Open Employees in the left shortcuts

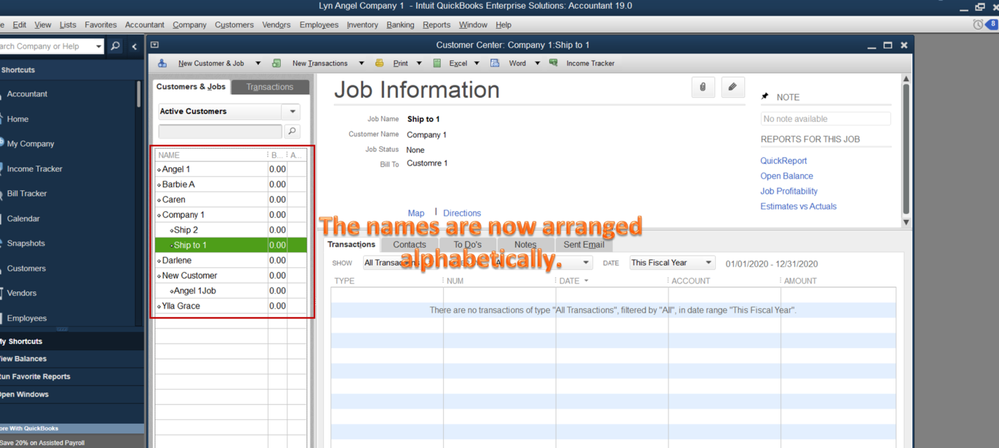point(26,318)
